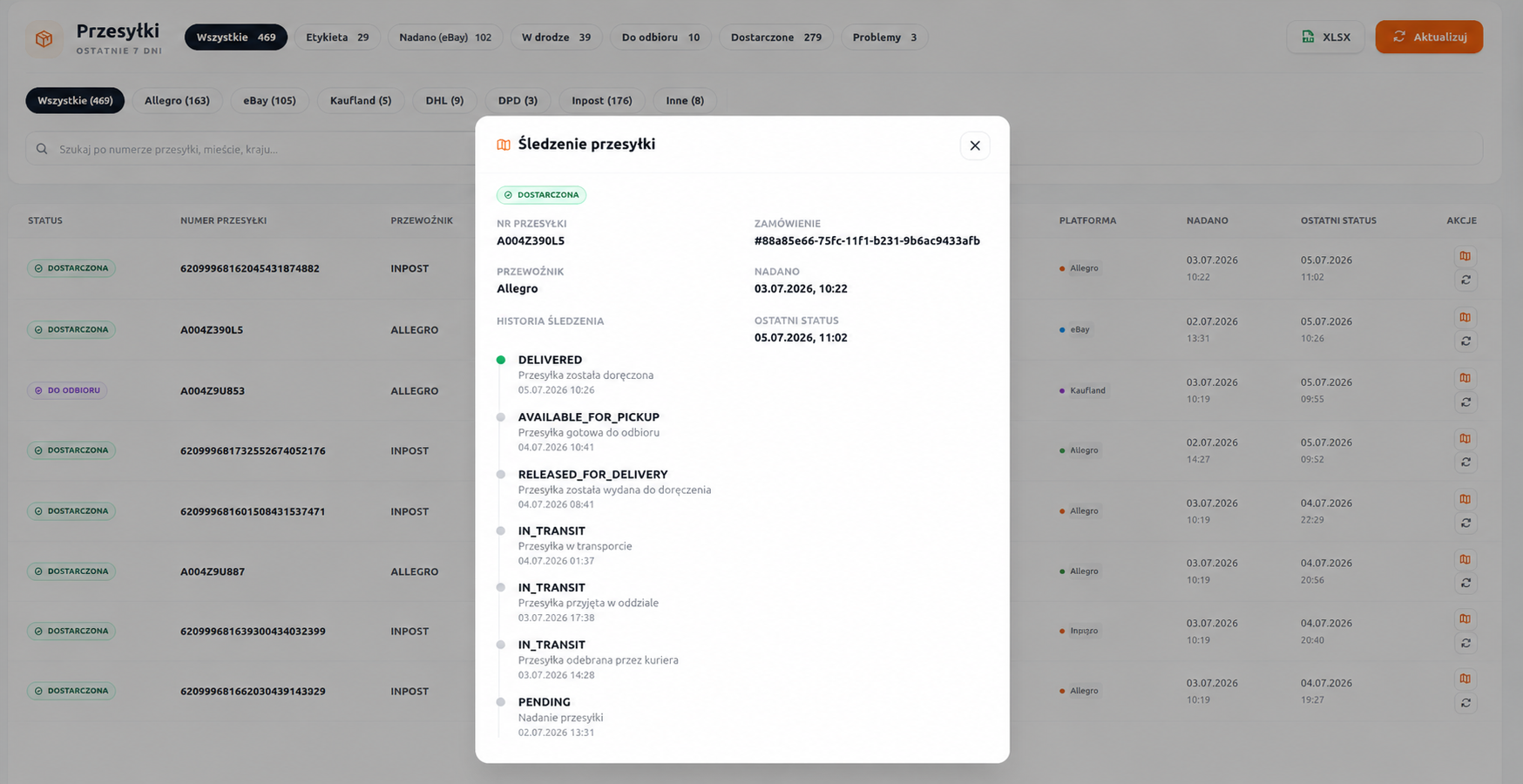Screen dimensions: 1523x784
Task: Filter by Etykieta 29 status
Action: point(337,37)
